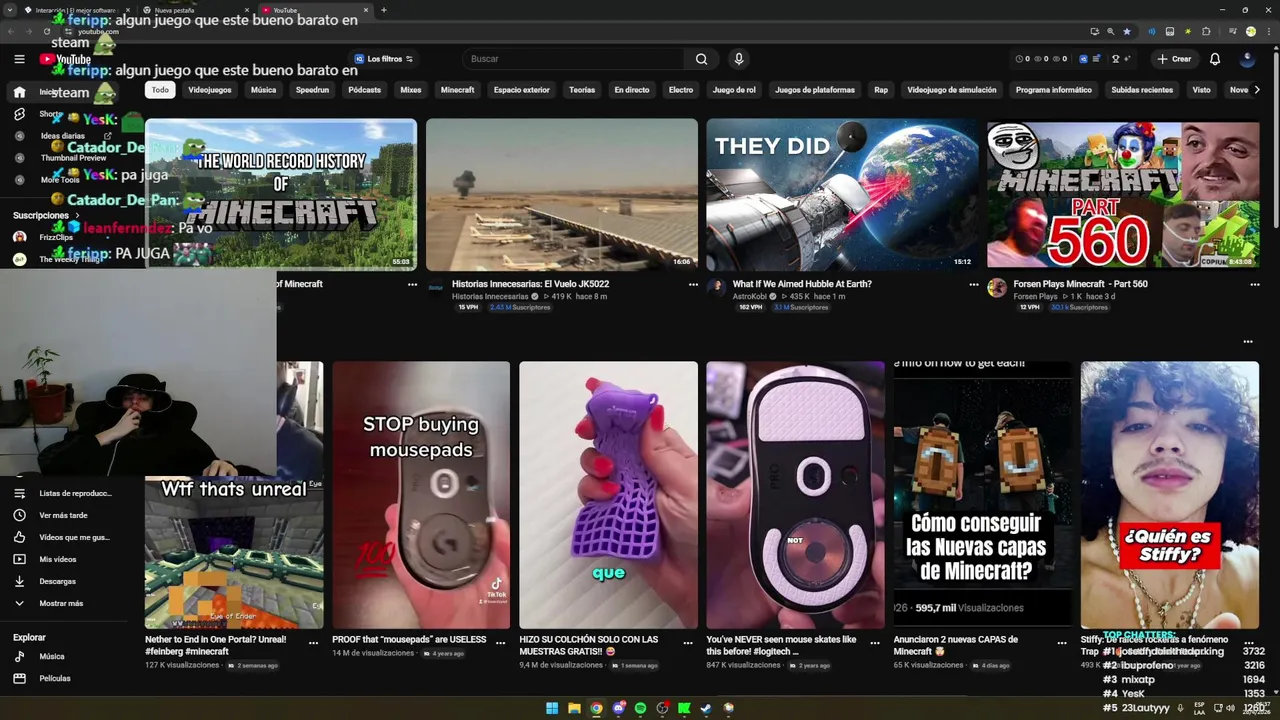Open Forsen Plays Minecraft Part 560 thumbnail
Image resolution: width=1280 pixels, height=720 pixels.
tap(1123, 195)
